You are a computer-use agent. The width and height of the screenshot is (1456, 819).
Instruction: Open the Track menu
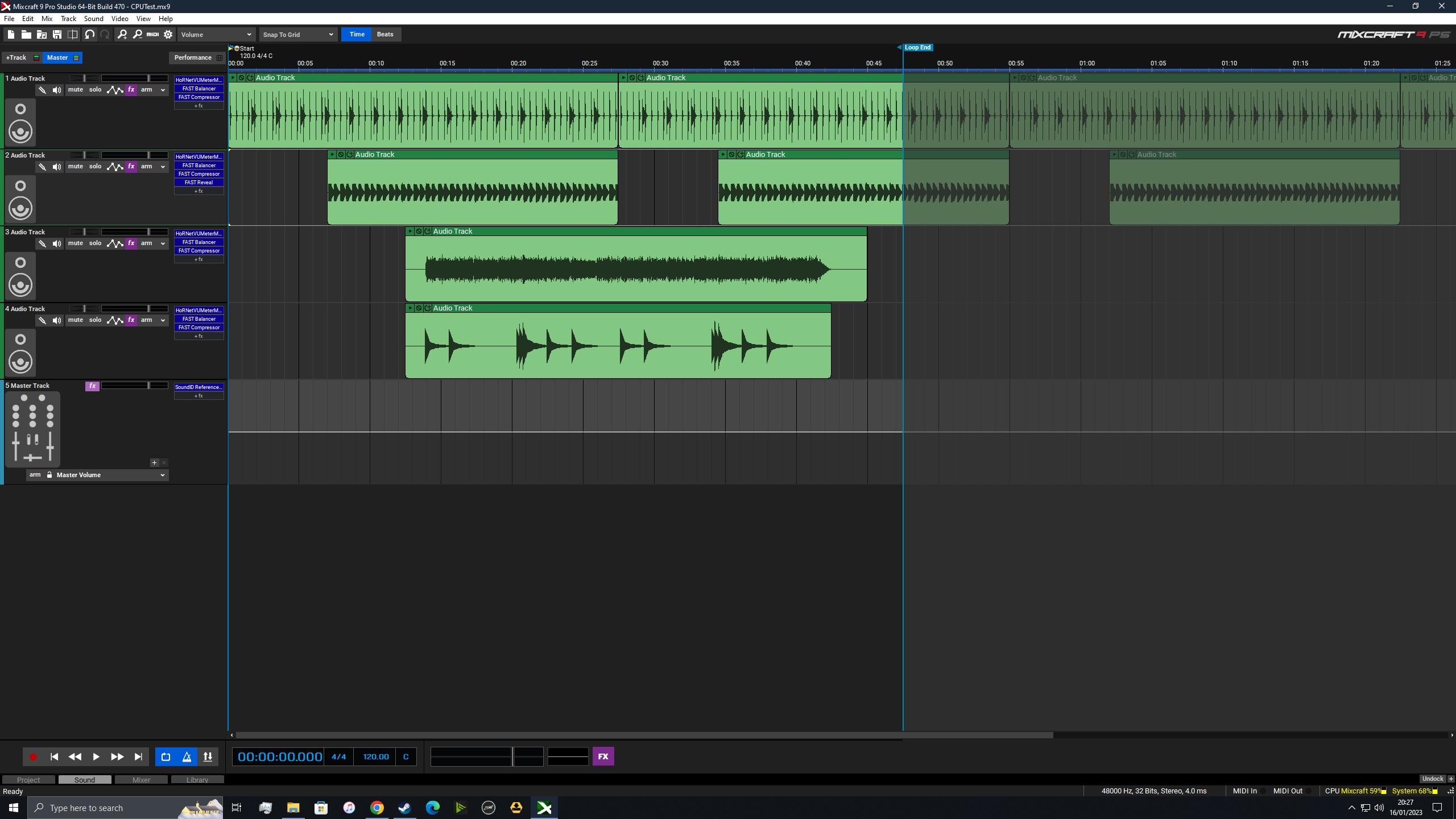68,19
